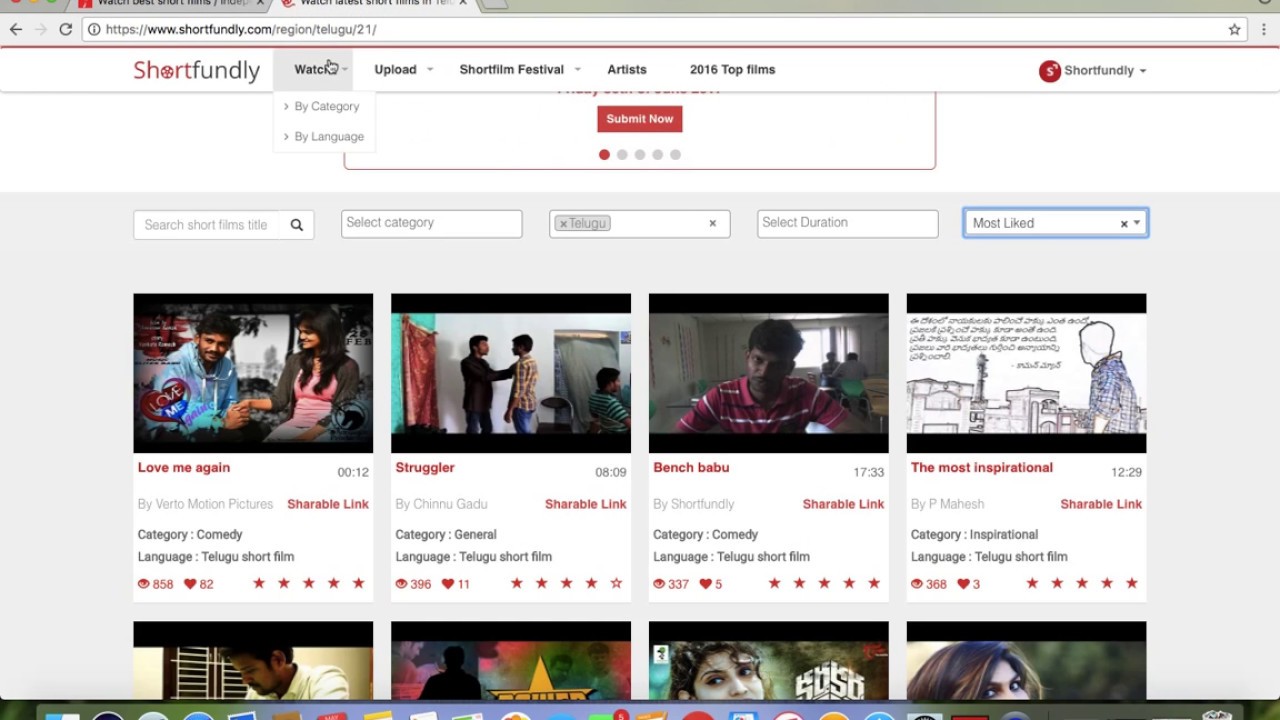Click the Shortfundly profile avatar icon
The height and width of the screenshot is (720, 1280).
(1049, 71)
